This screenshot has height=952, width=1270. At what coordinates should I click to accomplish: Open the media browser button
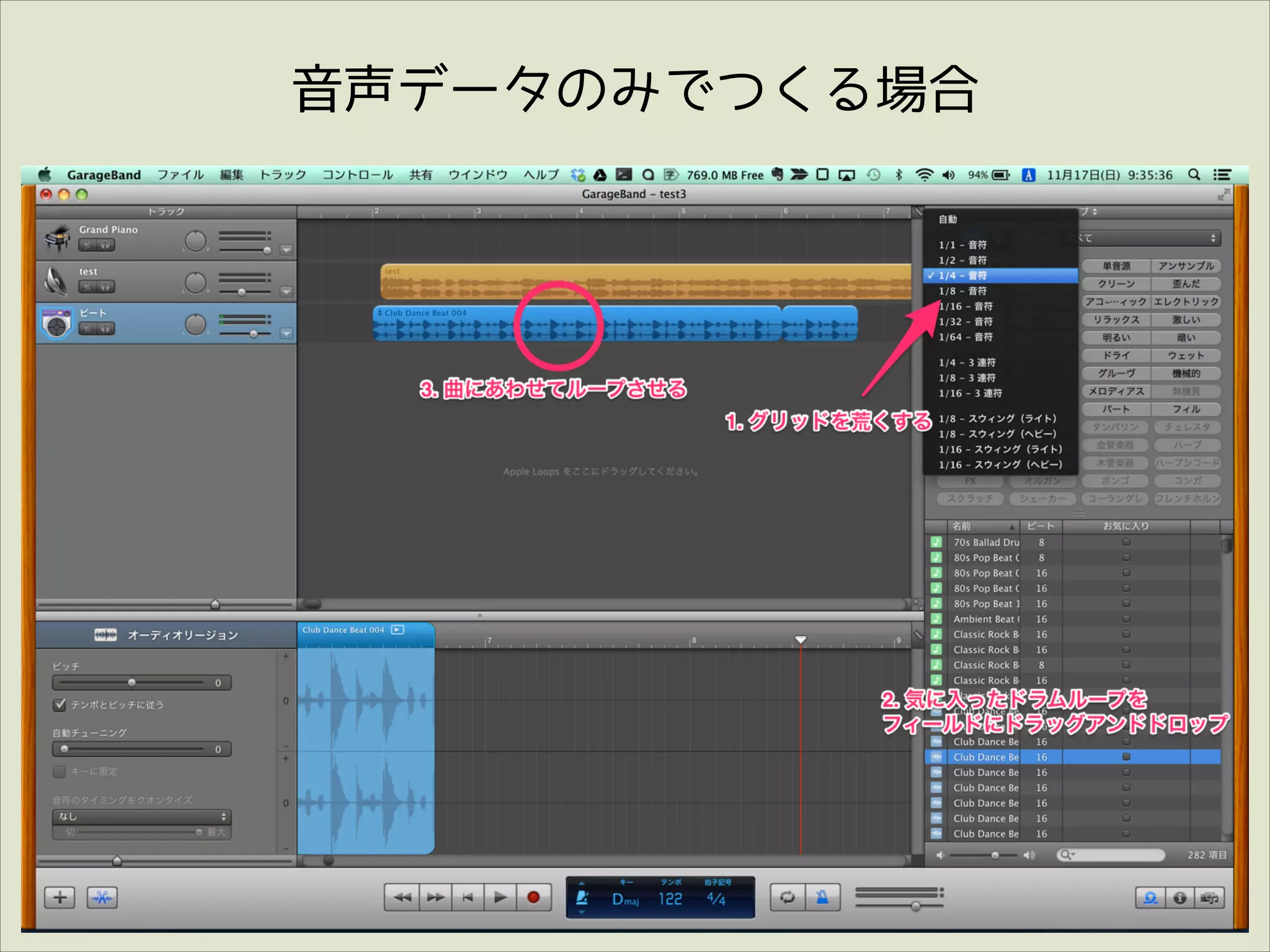[x=1209, y=897]
